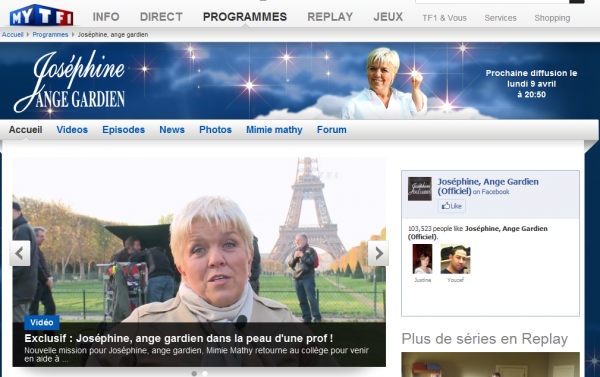Open the Services link
Image resolution: width=600 pixels, height=377 pixels.
point(501,18)
